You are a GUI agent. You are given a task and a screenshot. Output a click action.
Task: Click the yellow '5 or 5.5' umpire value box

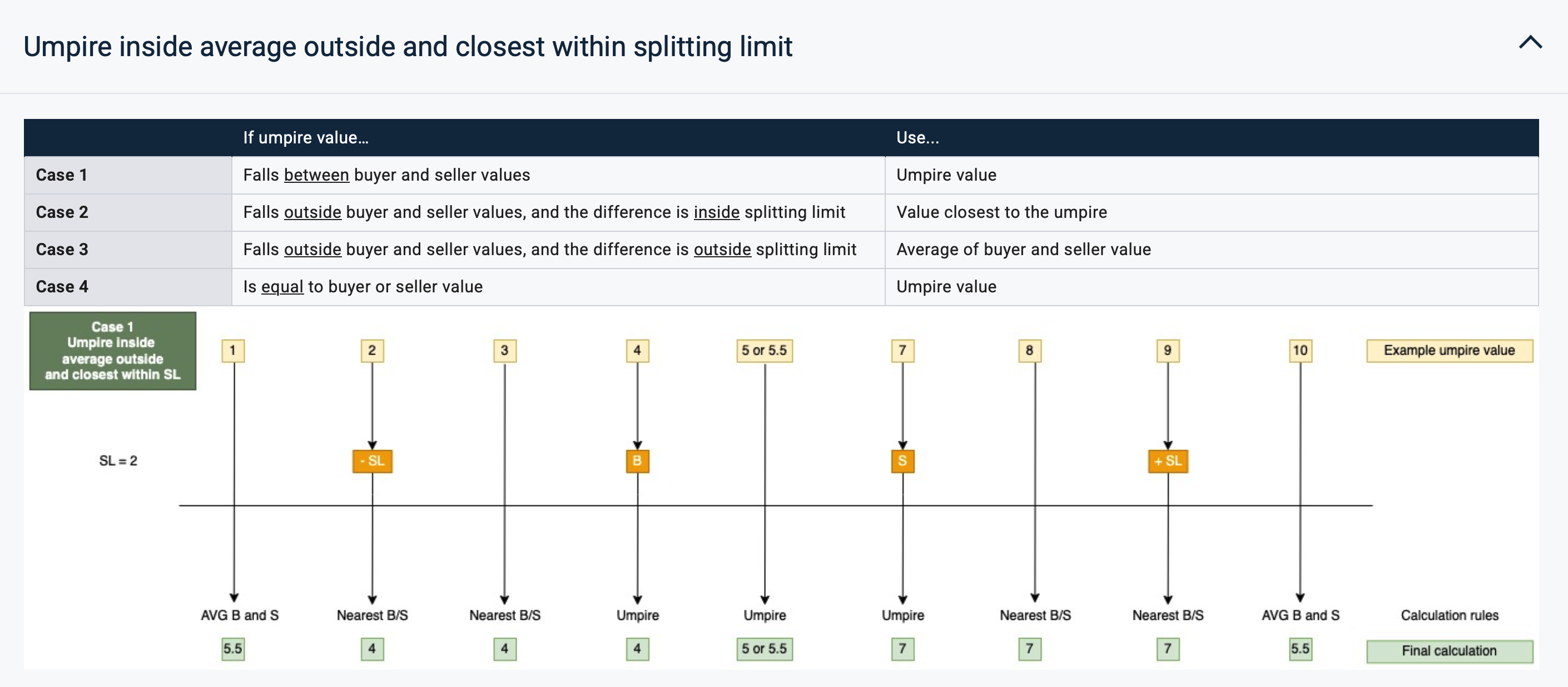tap(764, 351)
